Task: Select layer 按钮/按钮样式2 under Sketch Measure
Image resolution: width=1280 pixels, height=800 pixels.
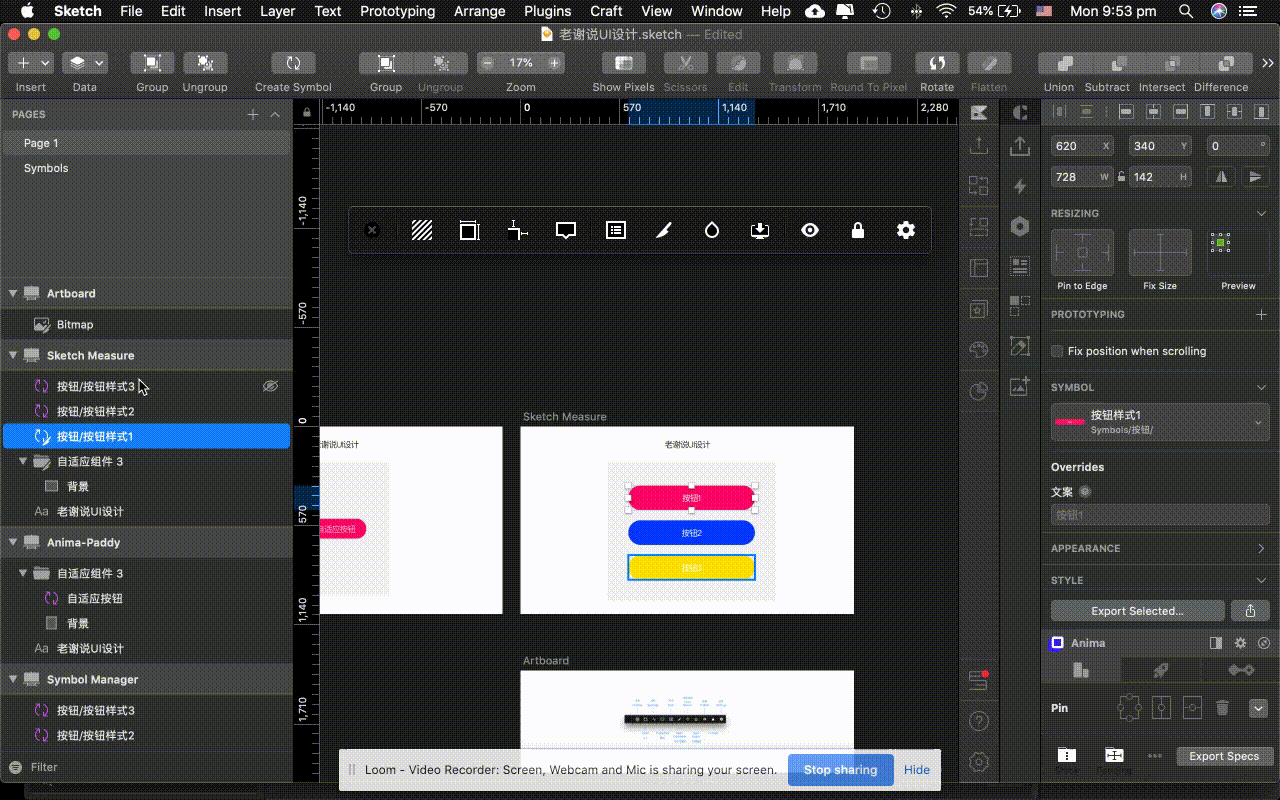Action: (146, 411)
